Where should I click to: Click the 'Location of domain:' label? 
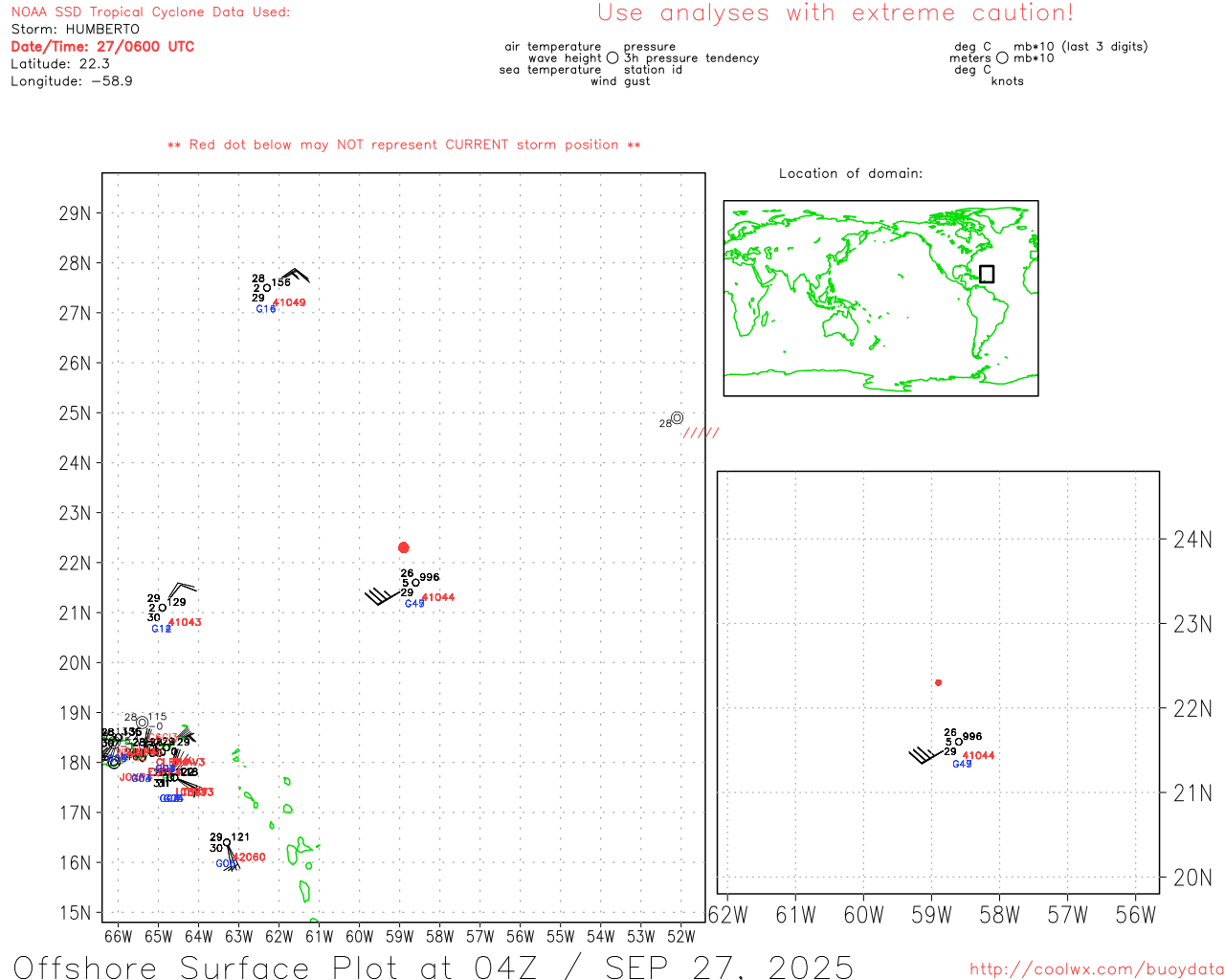(851, 173)
